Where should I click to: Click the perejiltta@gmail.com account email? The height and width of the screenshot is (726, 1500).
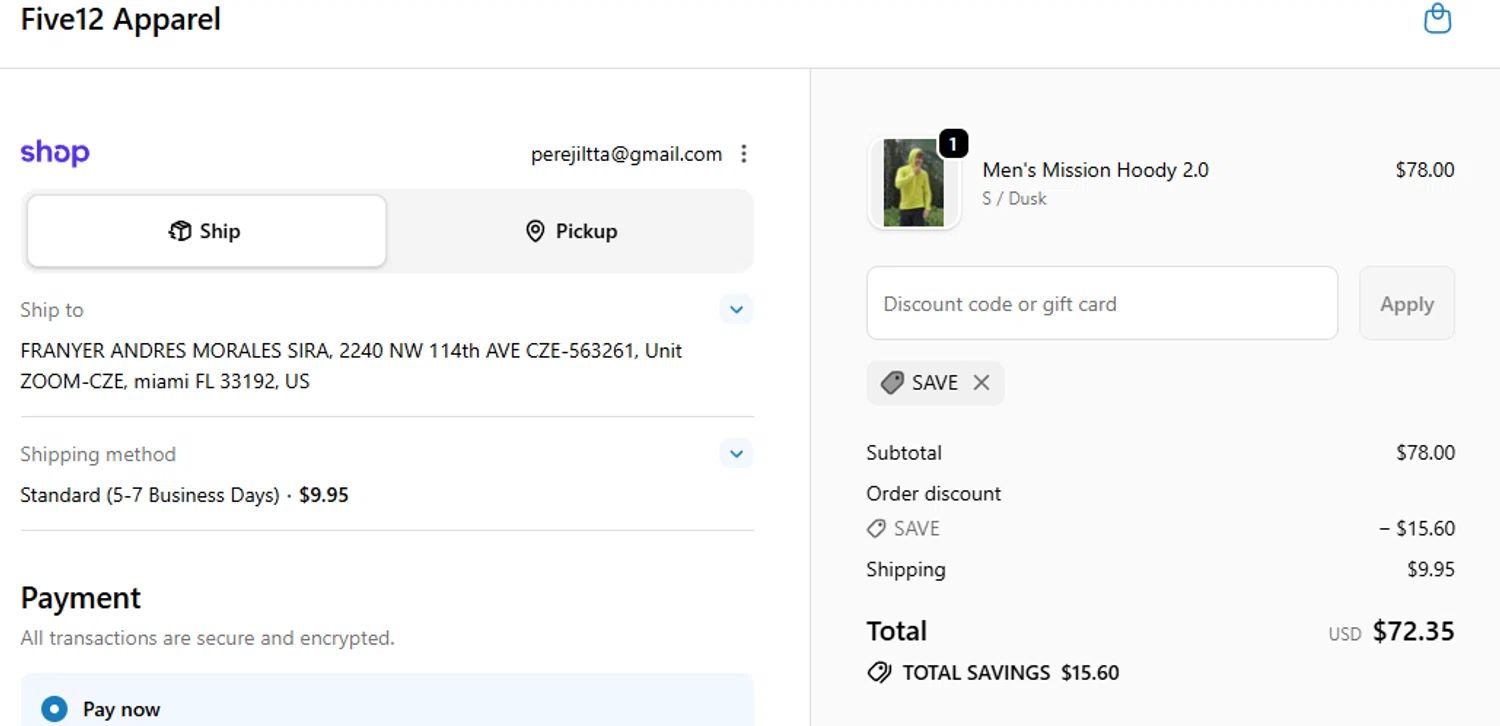tap(626, 154)
